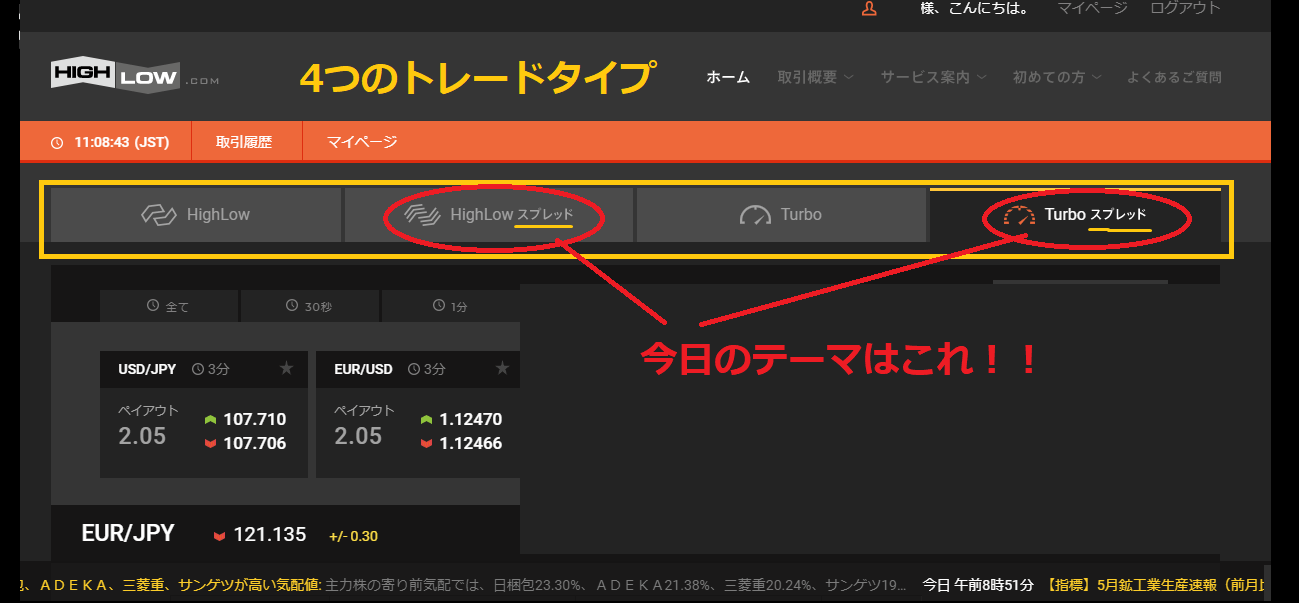Switch to the HighLow スプレッド tab
Viewport: 1299px width, 603px height.
coord(489,214)
